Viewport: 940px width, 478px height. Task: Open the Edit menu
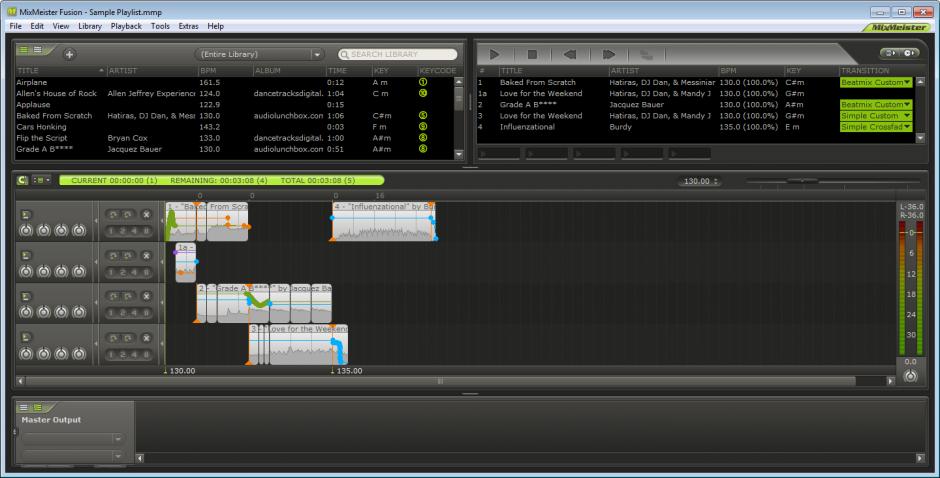[37, 26]
